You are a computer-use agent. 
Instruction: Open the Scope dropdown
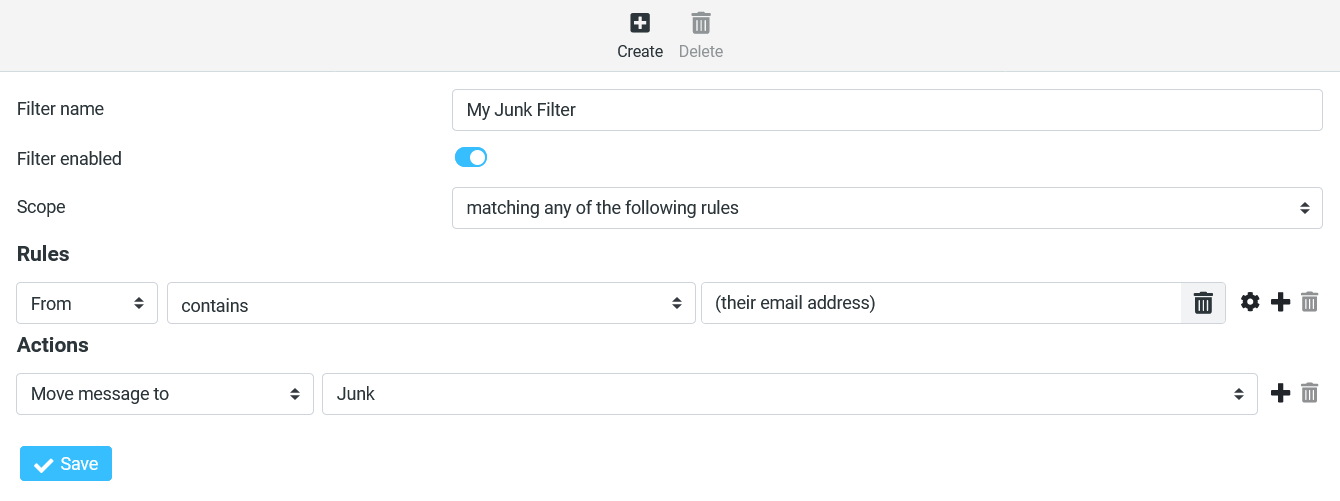click(x=887, y=208)
